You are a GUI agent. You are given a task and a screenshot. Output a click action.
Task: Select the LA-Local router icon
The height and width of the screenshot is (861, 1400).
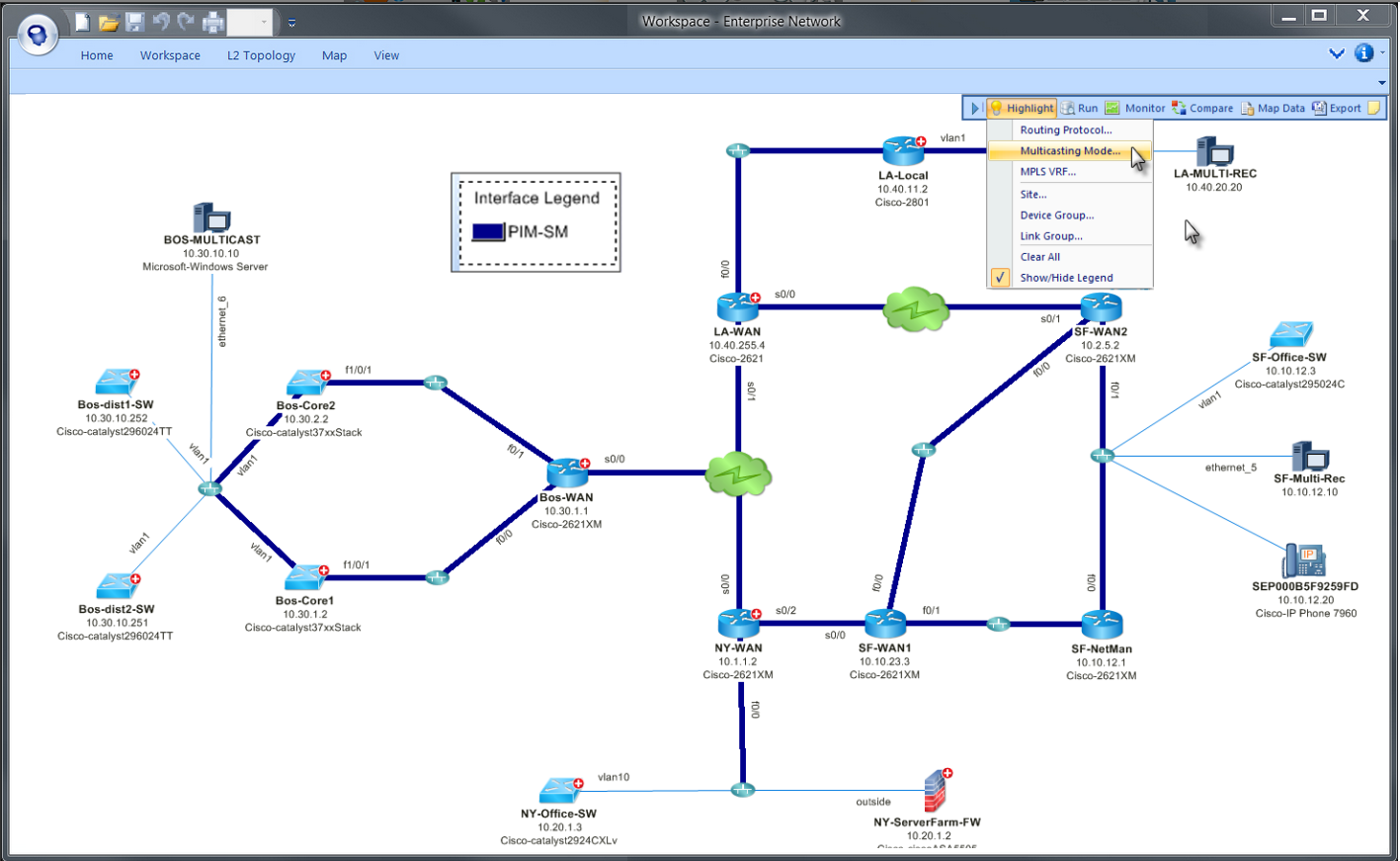tap(904, 151)
